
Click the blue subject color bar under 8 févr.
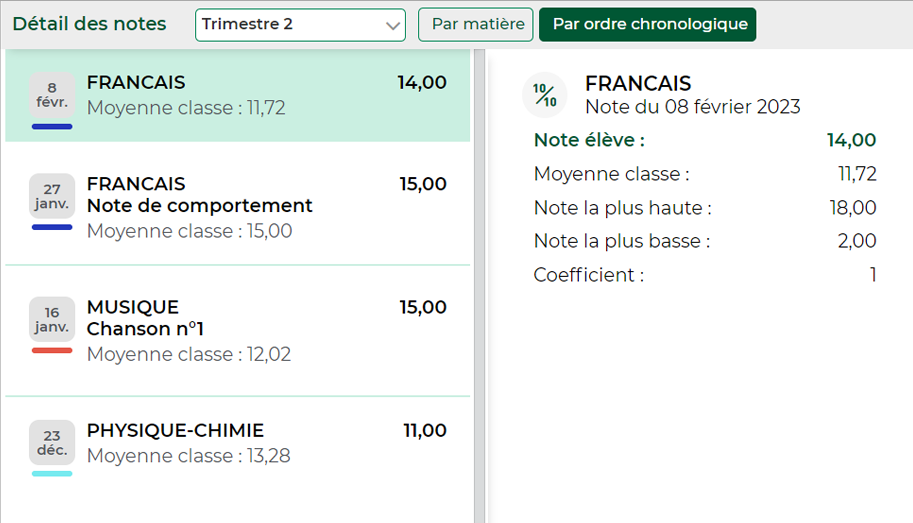(x=52, y=126)
